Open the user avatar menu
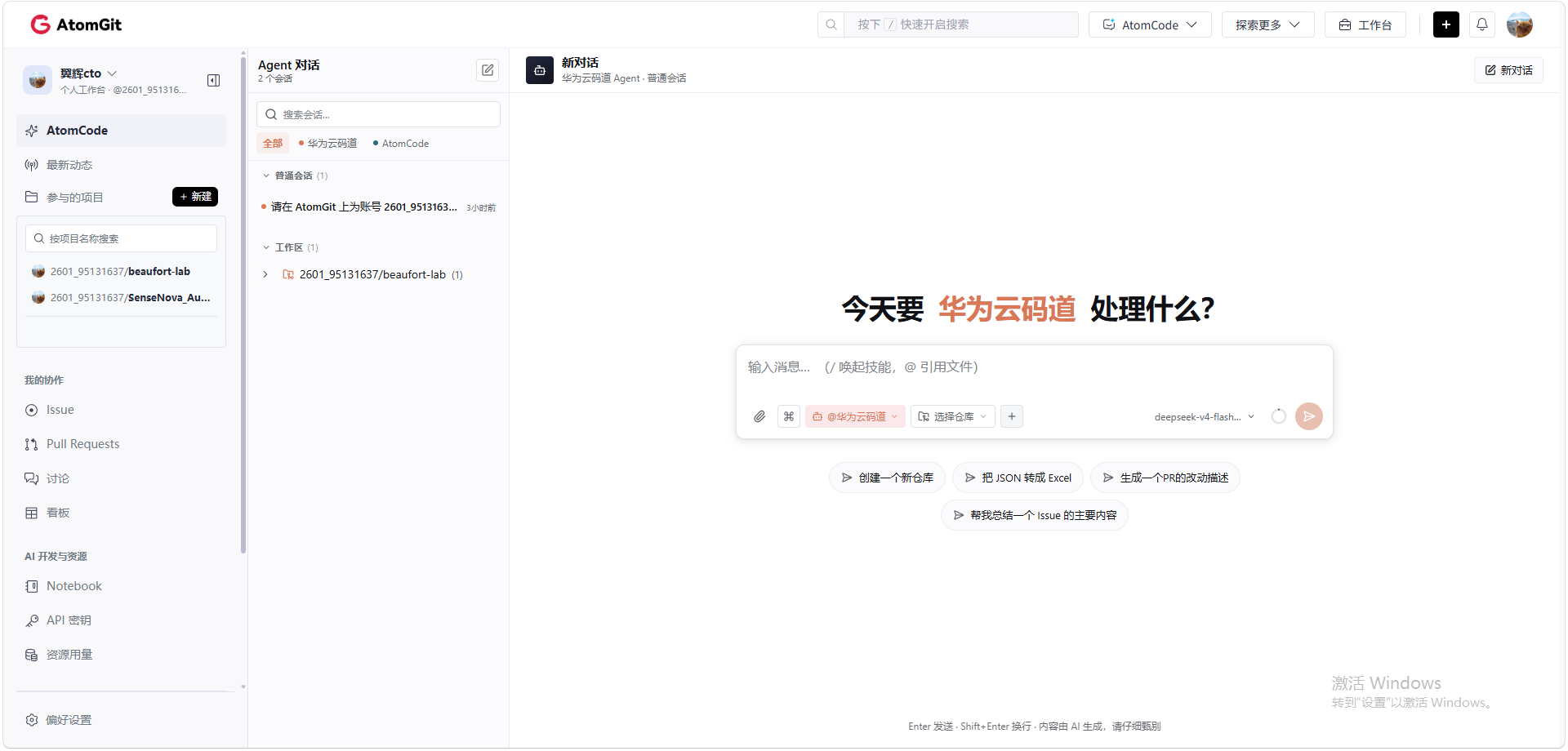Screen dimensions: 1568x751 (1520, 24)
